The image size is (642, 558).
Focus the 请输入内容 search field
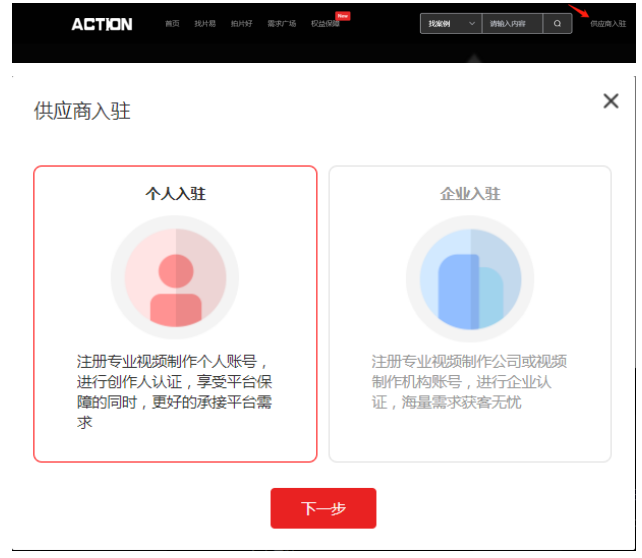pyautogui.click(x=512, y=24)
